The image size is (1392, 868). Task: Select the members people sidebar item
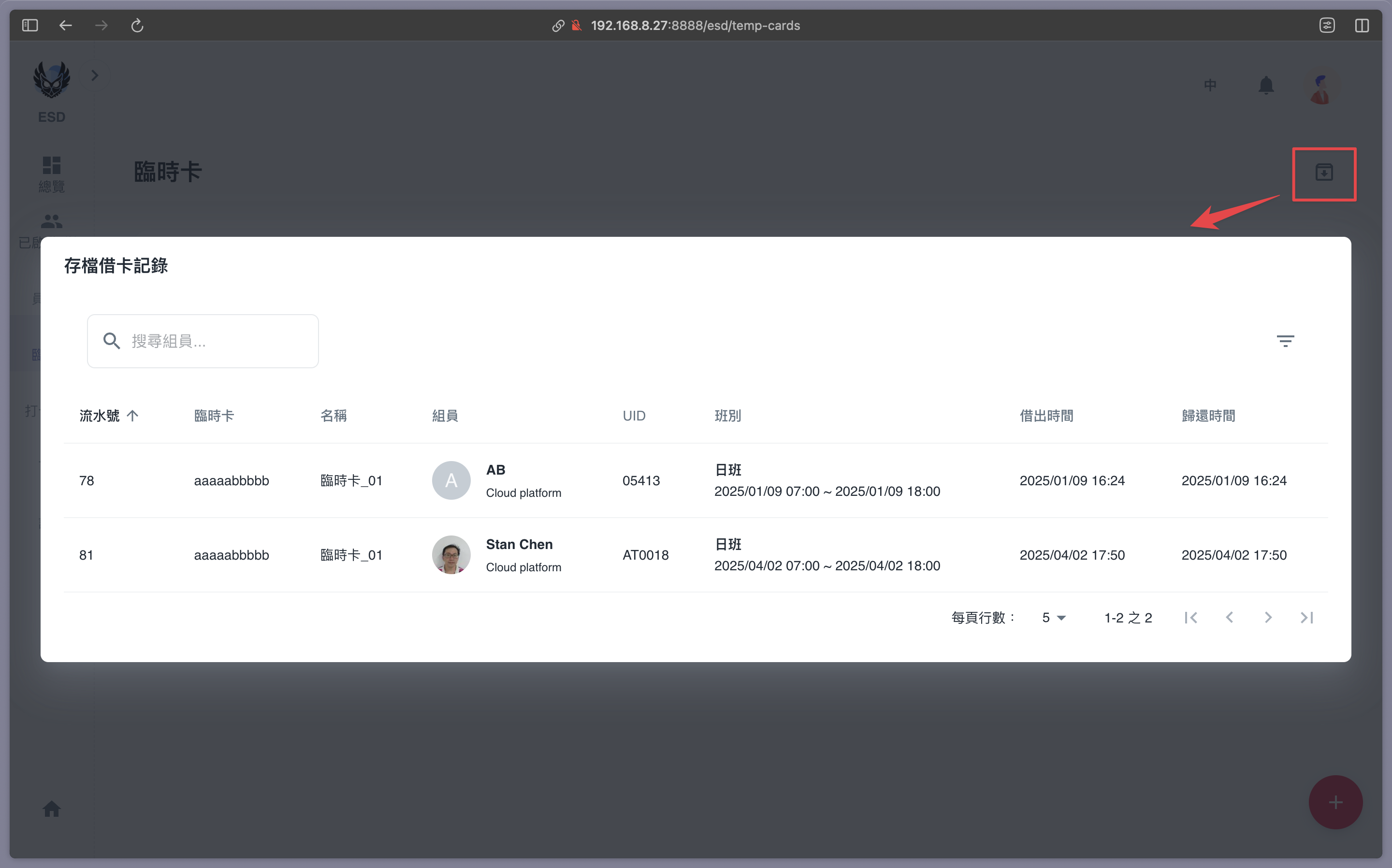tap(52, 222)
